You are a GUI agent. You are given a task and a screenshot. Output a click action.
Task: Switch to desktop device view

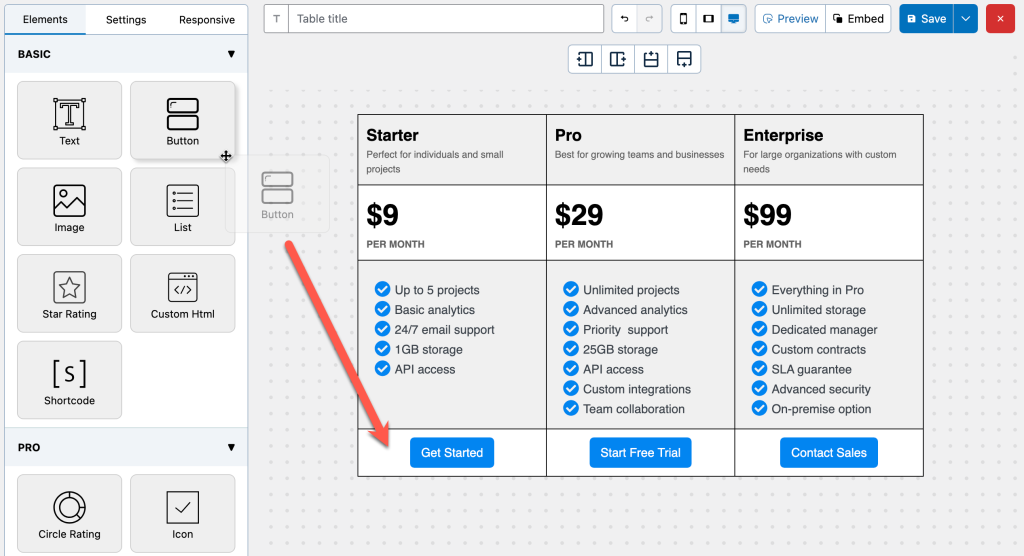click(x=734, y=19)
